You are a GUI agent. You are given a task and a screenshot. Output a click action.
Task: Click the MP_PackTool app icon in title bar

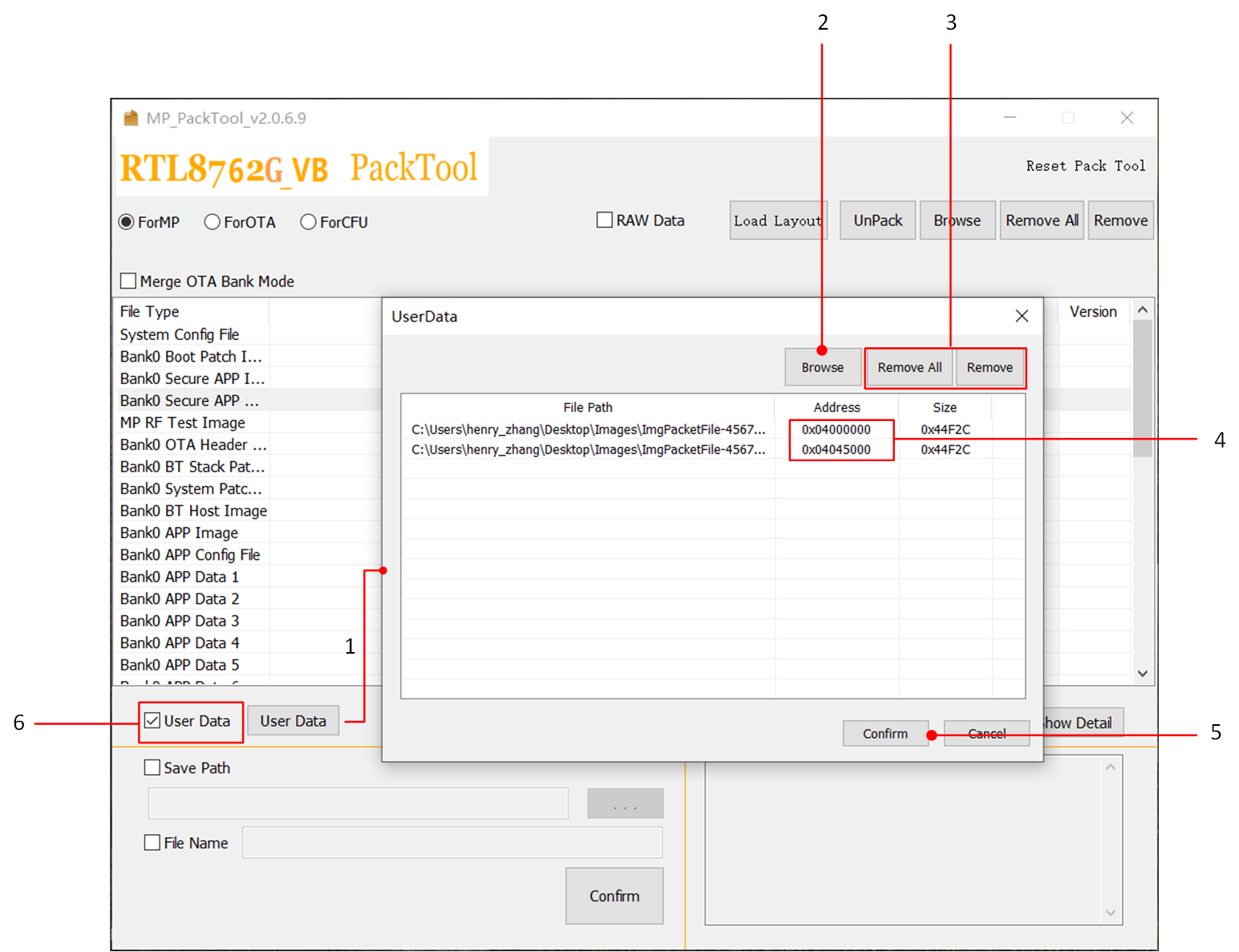[x=131, y=119]
